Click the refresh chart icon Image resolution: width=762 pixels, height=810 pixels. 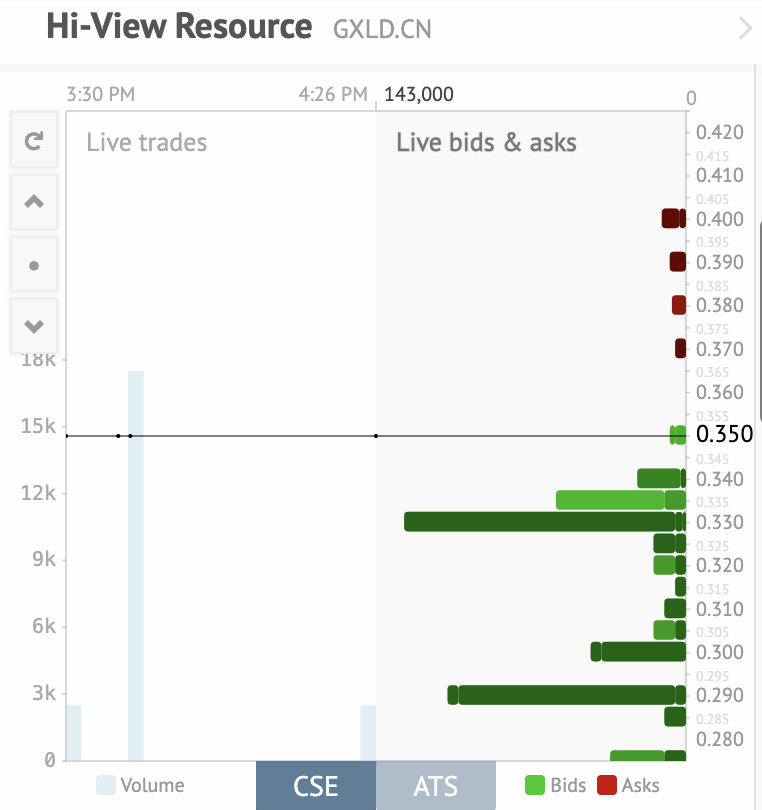click(34, 141)
